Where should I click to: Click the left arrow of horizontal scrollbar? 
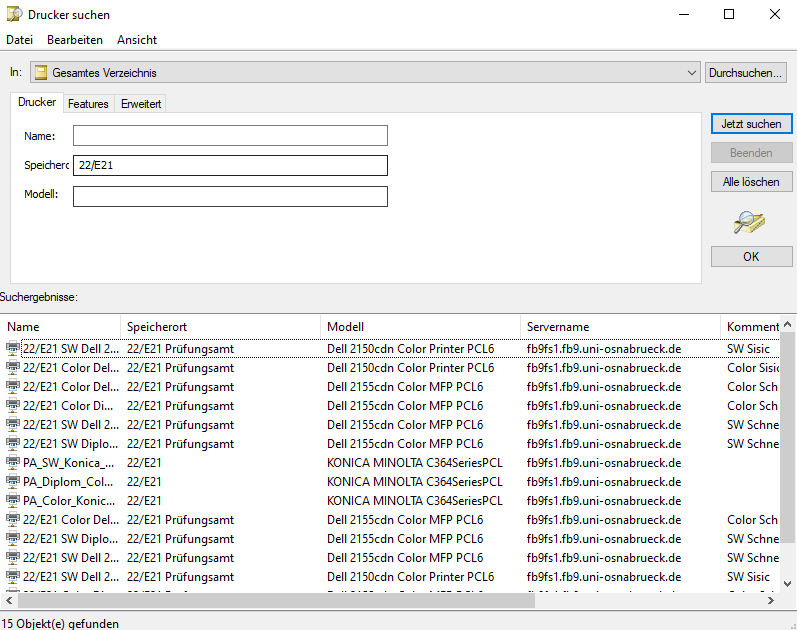(x=9, y=601)
